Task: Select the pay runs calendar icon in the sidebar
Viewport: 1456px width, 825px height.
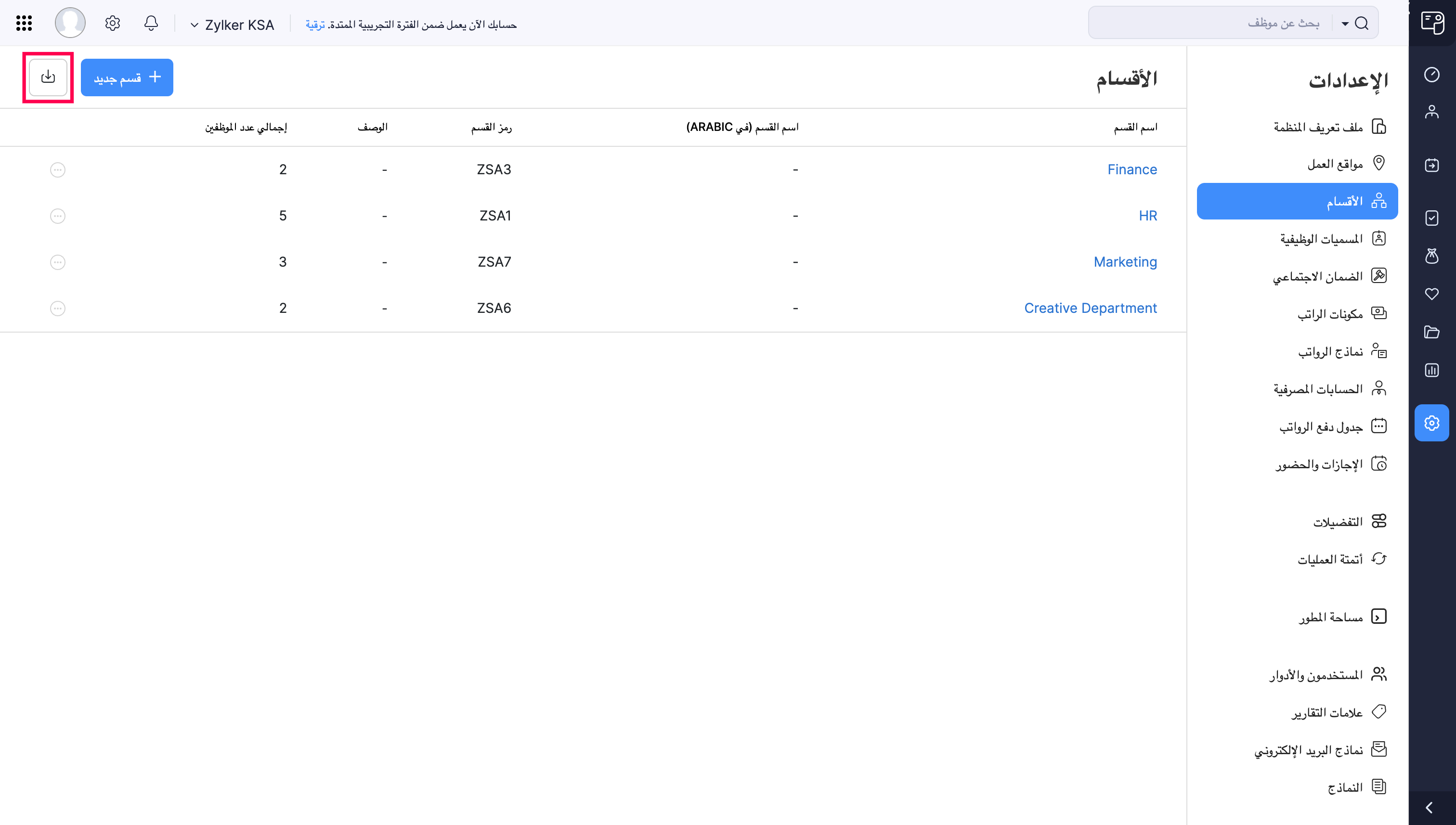Action: (1433, 166)
